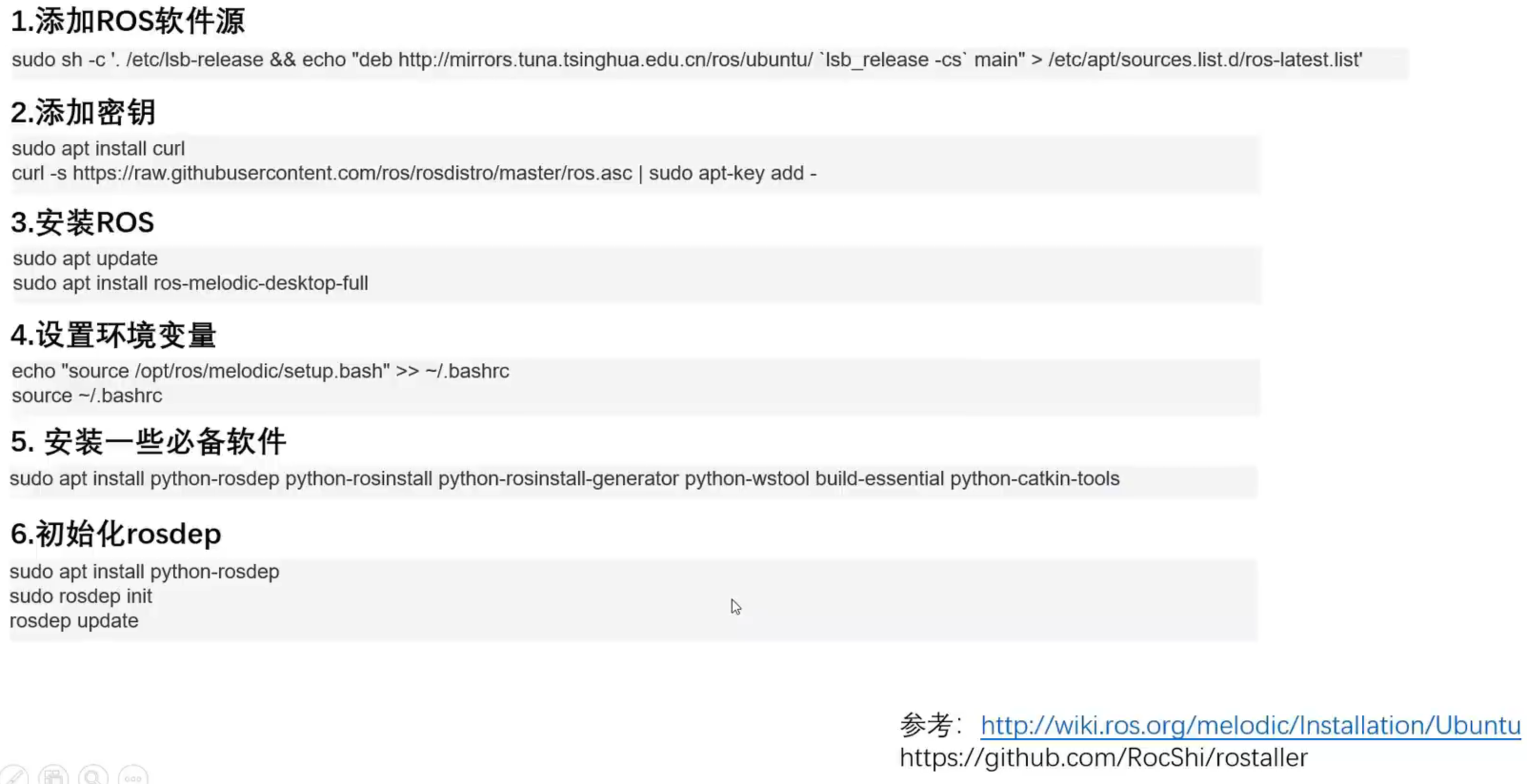The height and width of the screenshot is (784, 1527).
Task: Click the heading 4.设置环境变量
Action: [113, 336]
